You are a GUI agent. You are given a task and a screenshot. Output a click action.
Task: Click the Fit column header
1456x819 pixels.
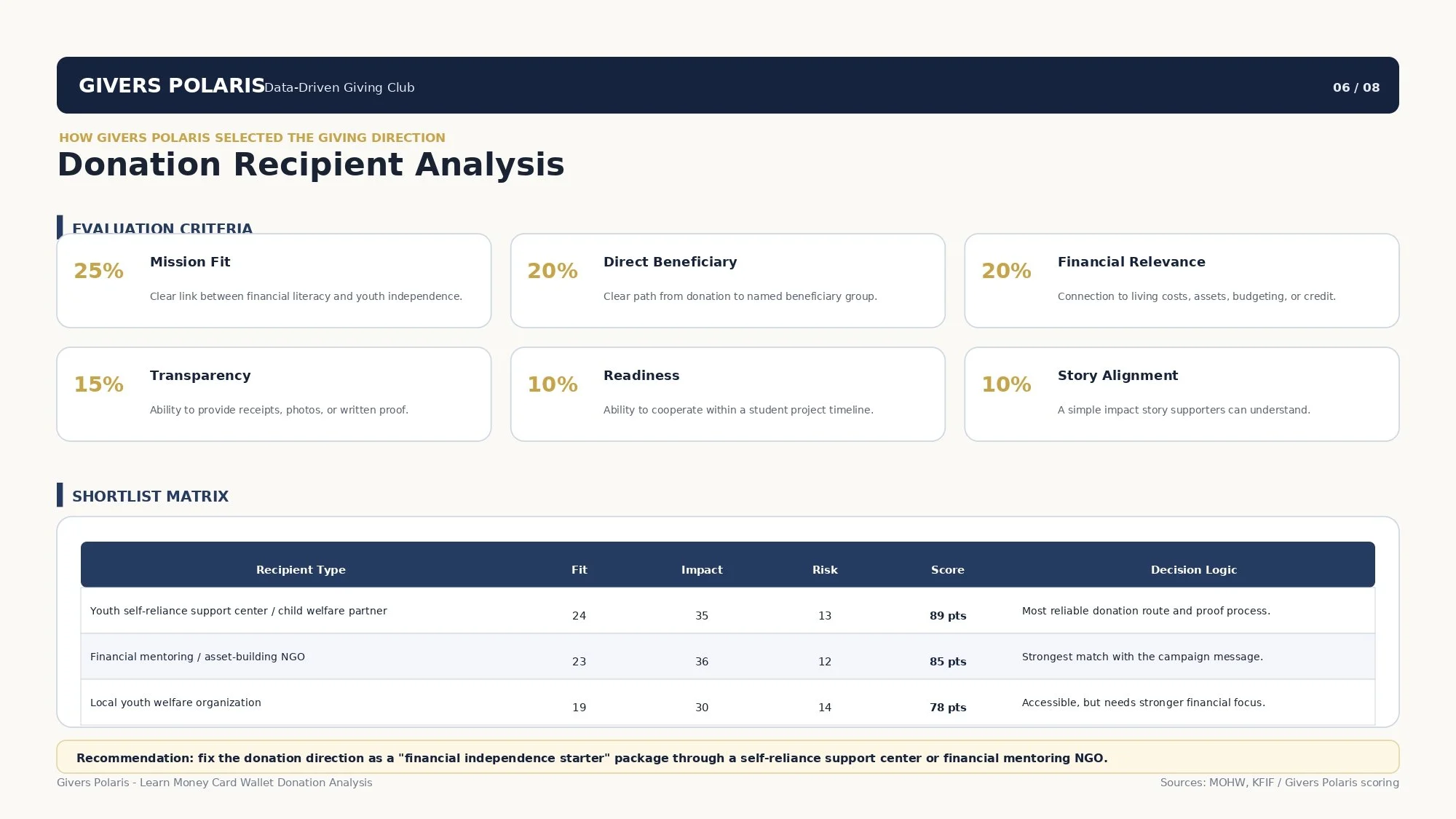coord(579,570)
